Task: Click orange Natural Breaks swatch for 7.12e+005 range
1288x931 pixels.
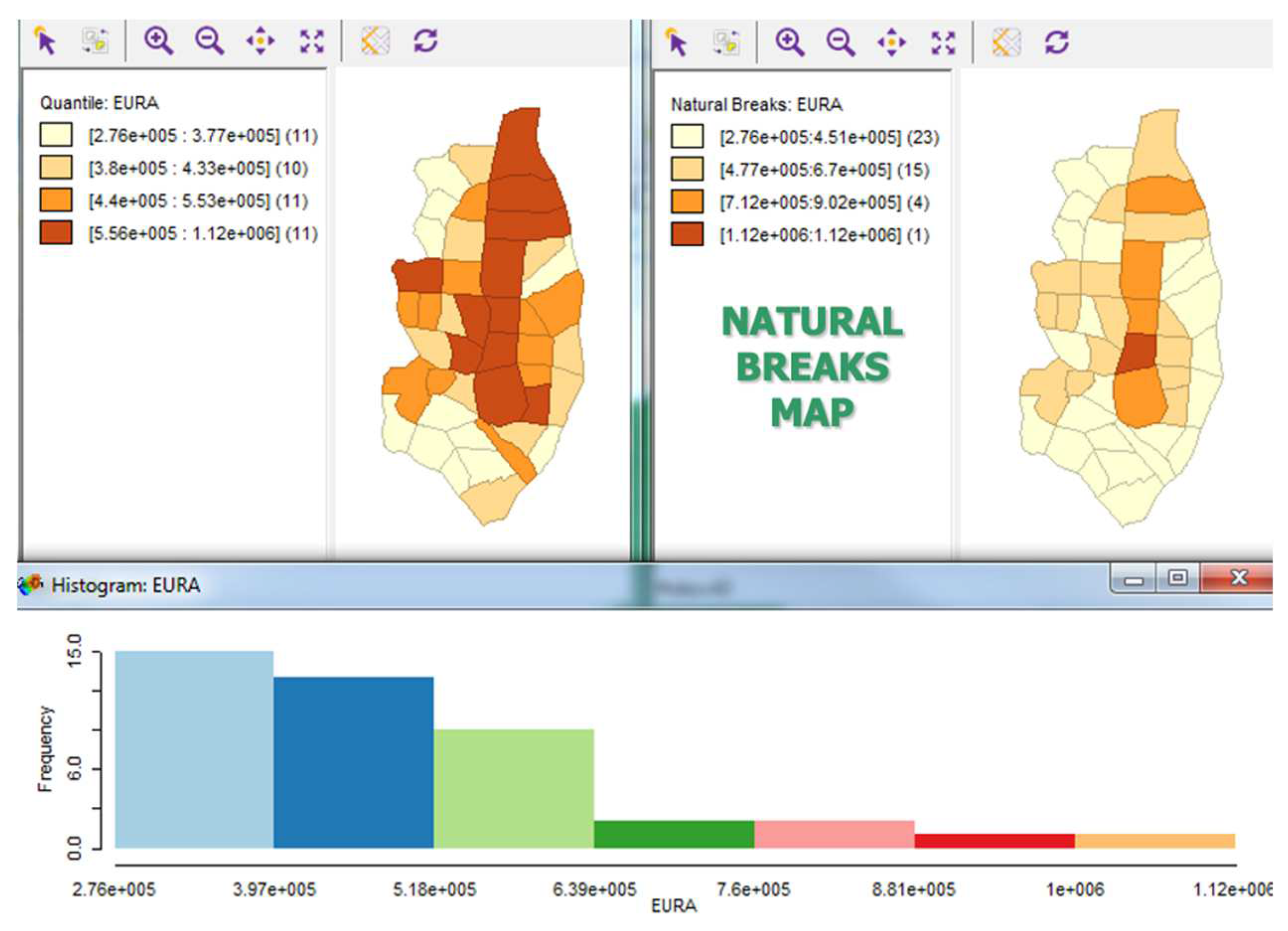Action: click(x=687, y=202)
